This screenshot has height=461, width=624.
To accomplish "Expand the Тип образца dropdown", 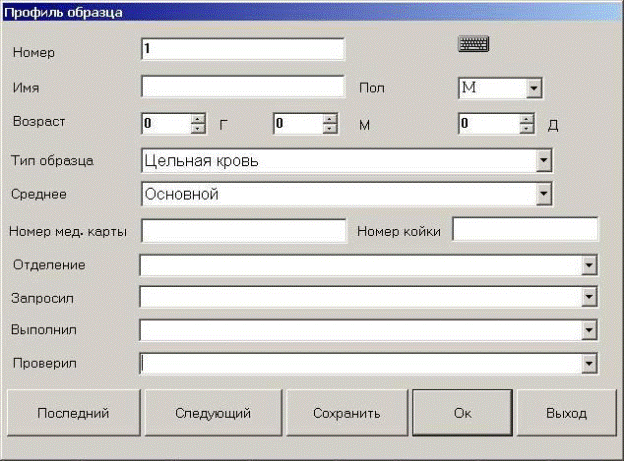I will (x=543, y=161).
